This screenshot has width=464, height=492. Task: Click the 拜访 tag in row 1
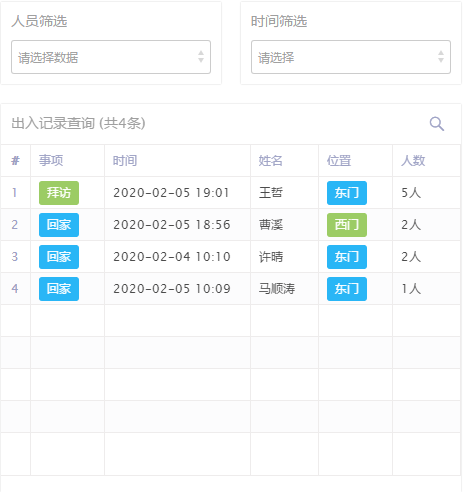[x=59, y=193]
